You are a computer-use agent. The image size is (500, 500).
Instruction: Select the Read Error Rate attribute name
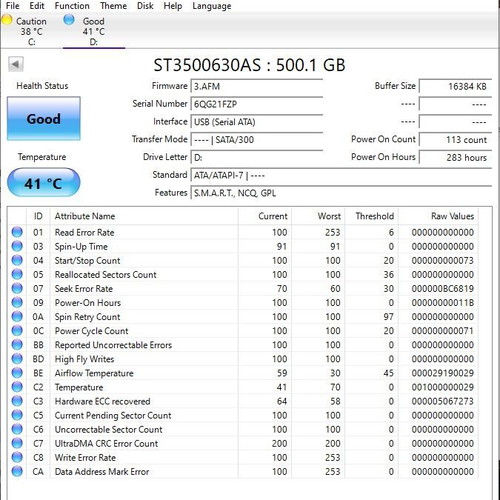(x=84, y=232)
